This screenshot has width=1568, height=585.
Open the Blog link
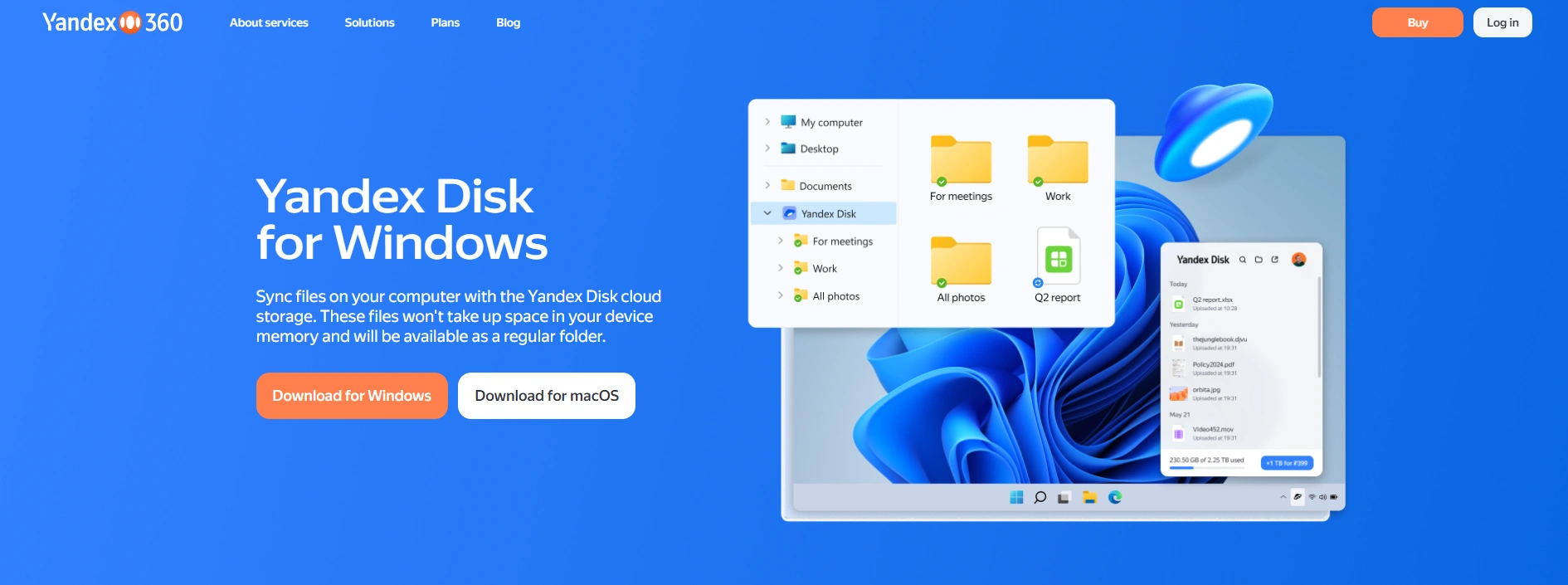click(x=508, y=22)
